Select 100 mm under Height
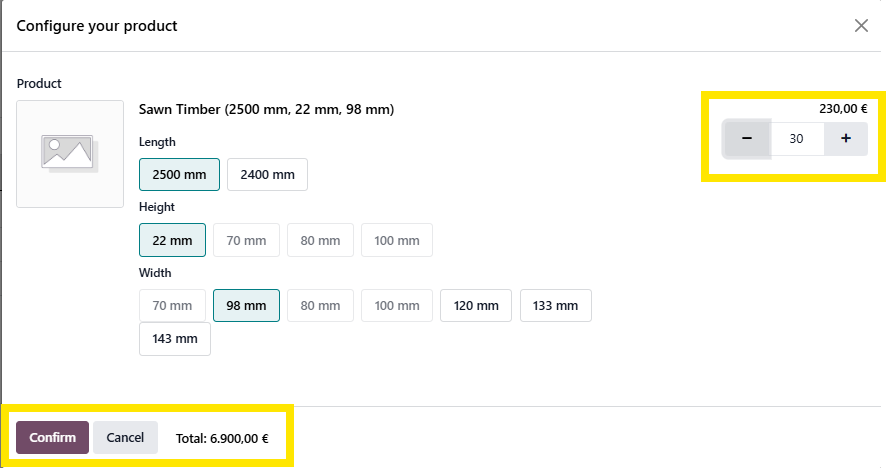 pos(397,240)
